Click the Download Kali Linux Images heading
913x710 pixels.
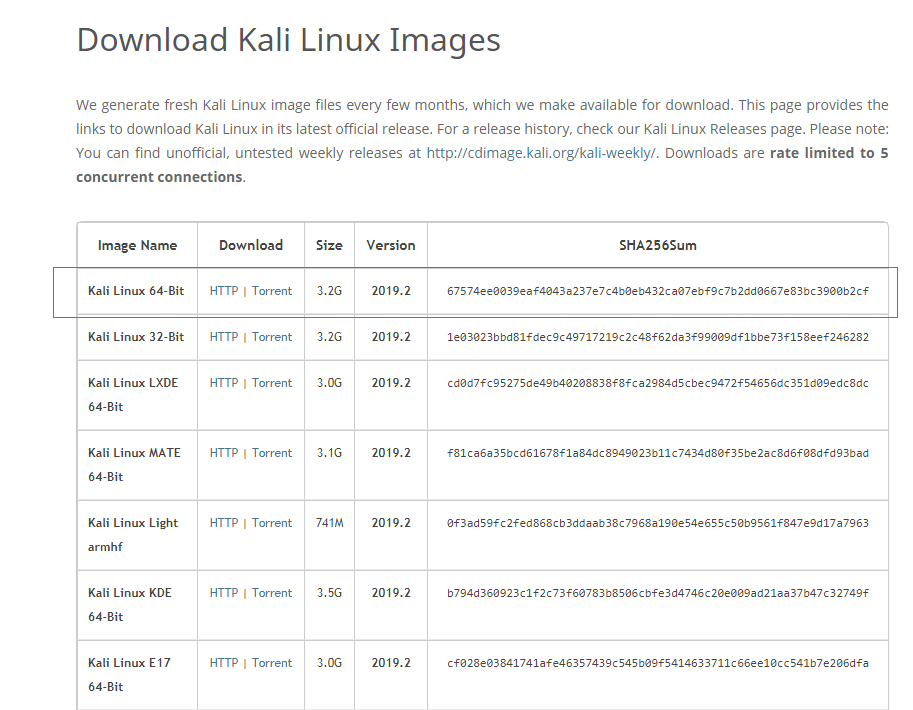(x=289, y=40)
